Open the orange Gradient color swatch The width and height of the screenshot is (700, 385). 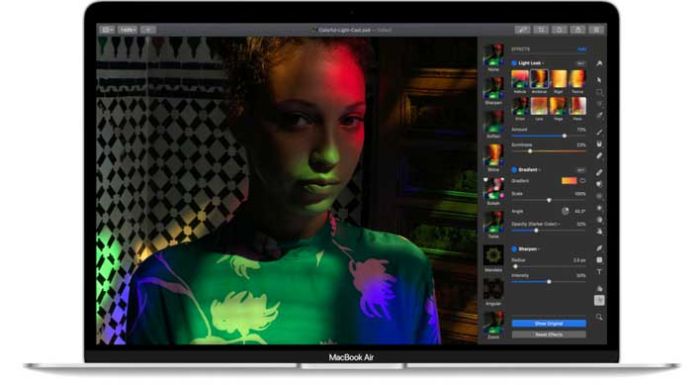tap(569, 181)
